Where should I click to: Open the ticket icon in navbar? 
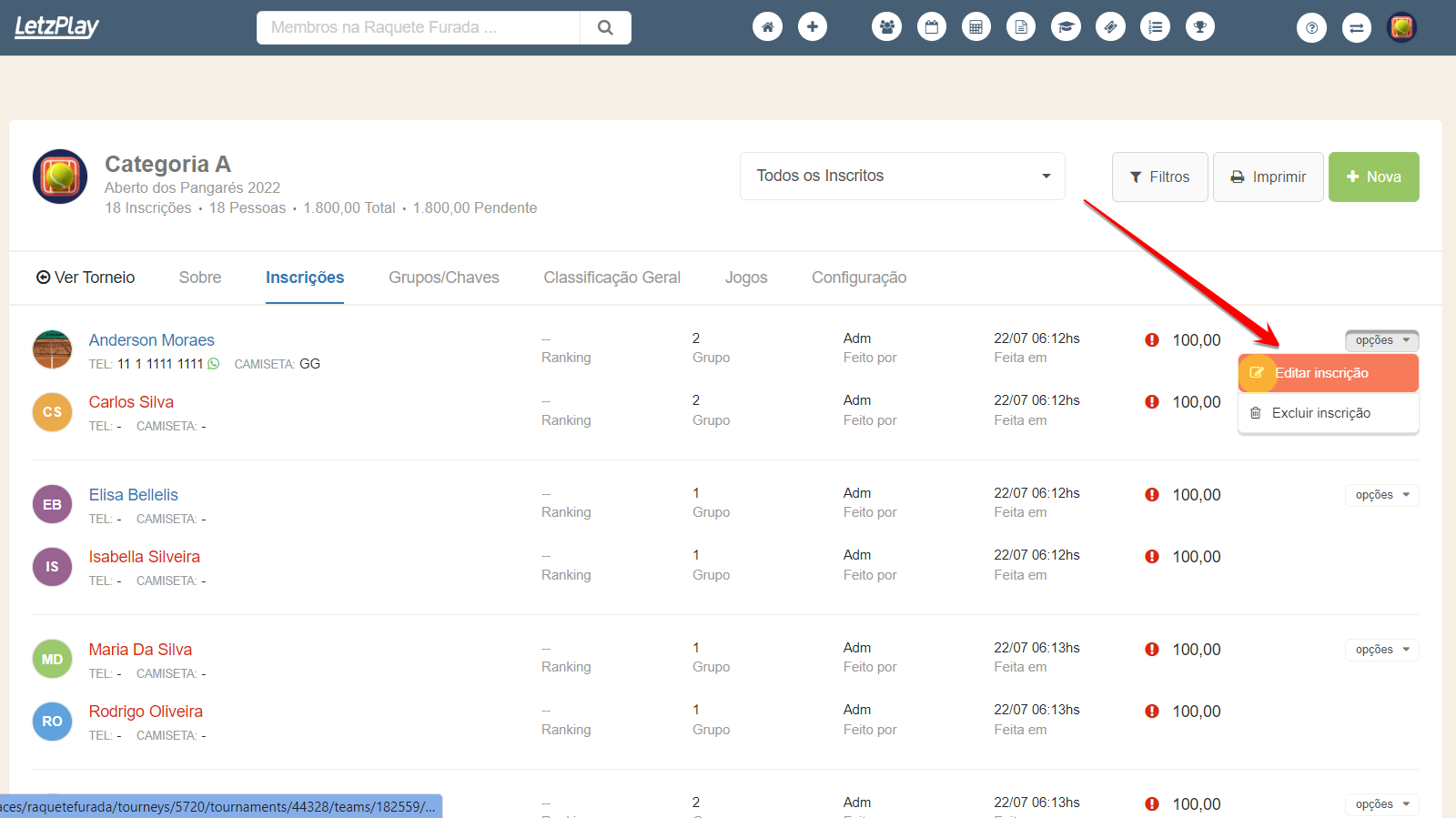tap(1110, 27)
